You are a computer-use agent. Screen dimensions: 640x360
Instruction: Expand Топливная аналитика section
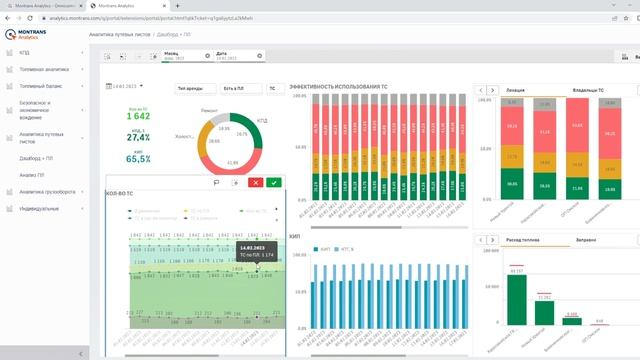[82, 69]
